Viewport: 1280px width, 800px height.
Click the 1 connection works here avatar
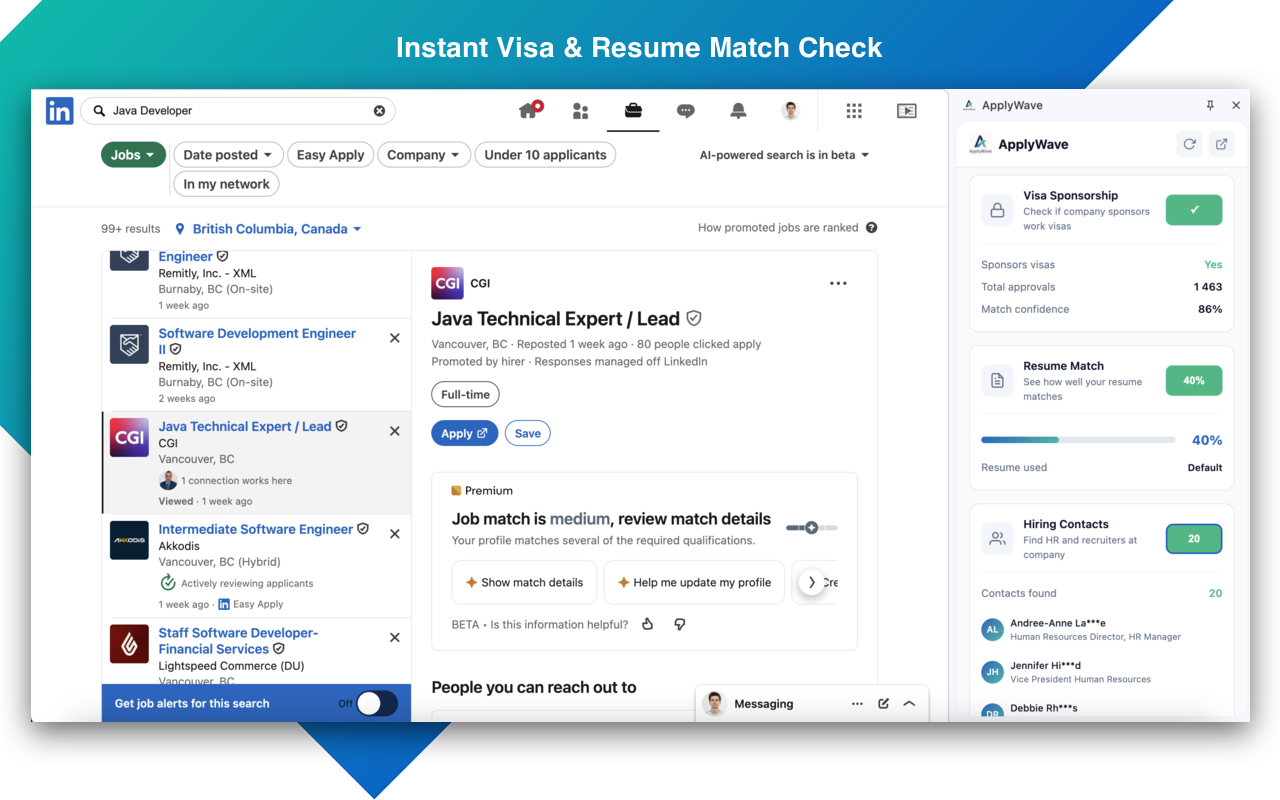(168, 480)
